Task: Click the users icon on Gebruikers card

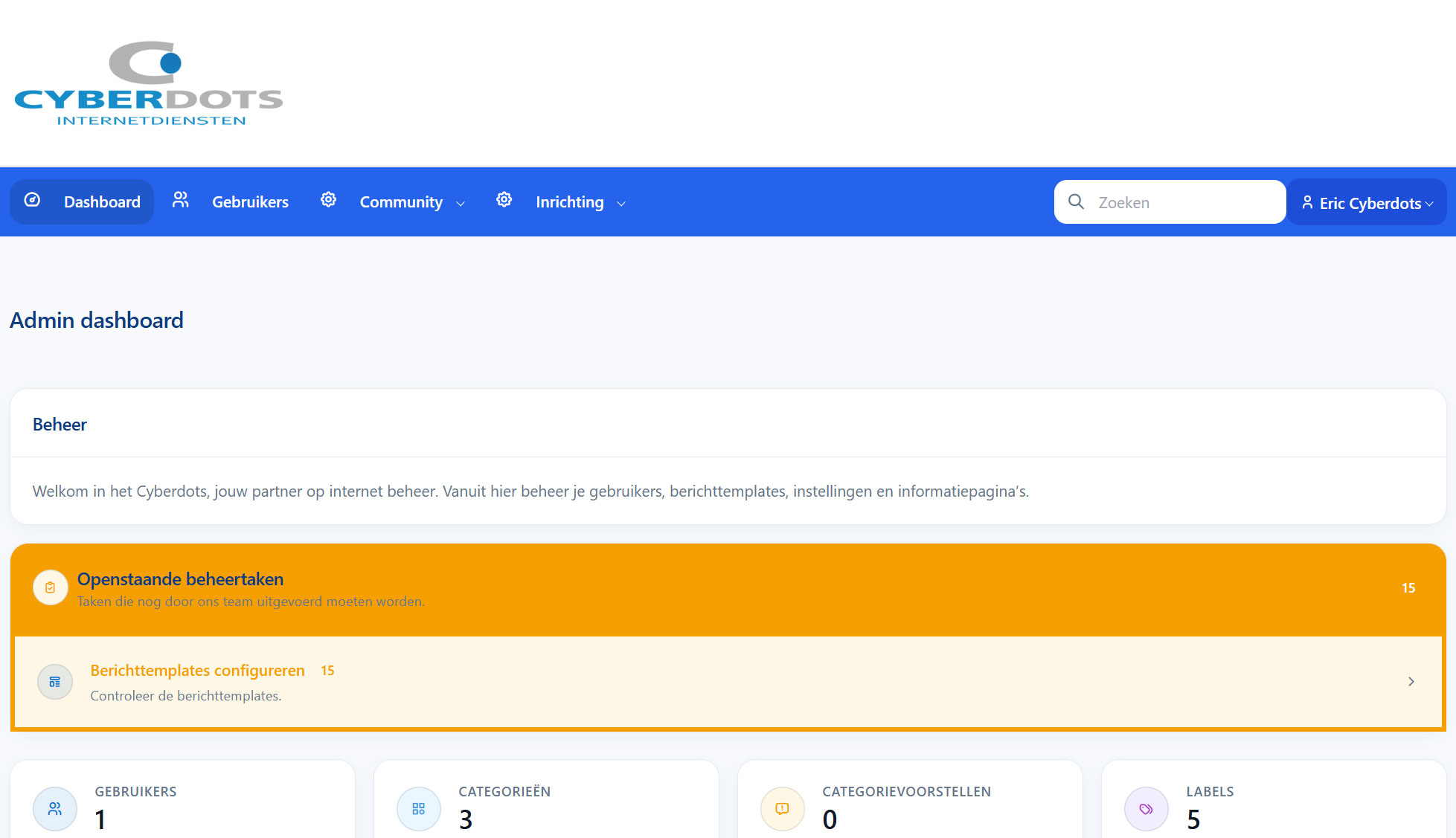Action: [x=55, y=809]
